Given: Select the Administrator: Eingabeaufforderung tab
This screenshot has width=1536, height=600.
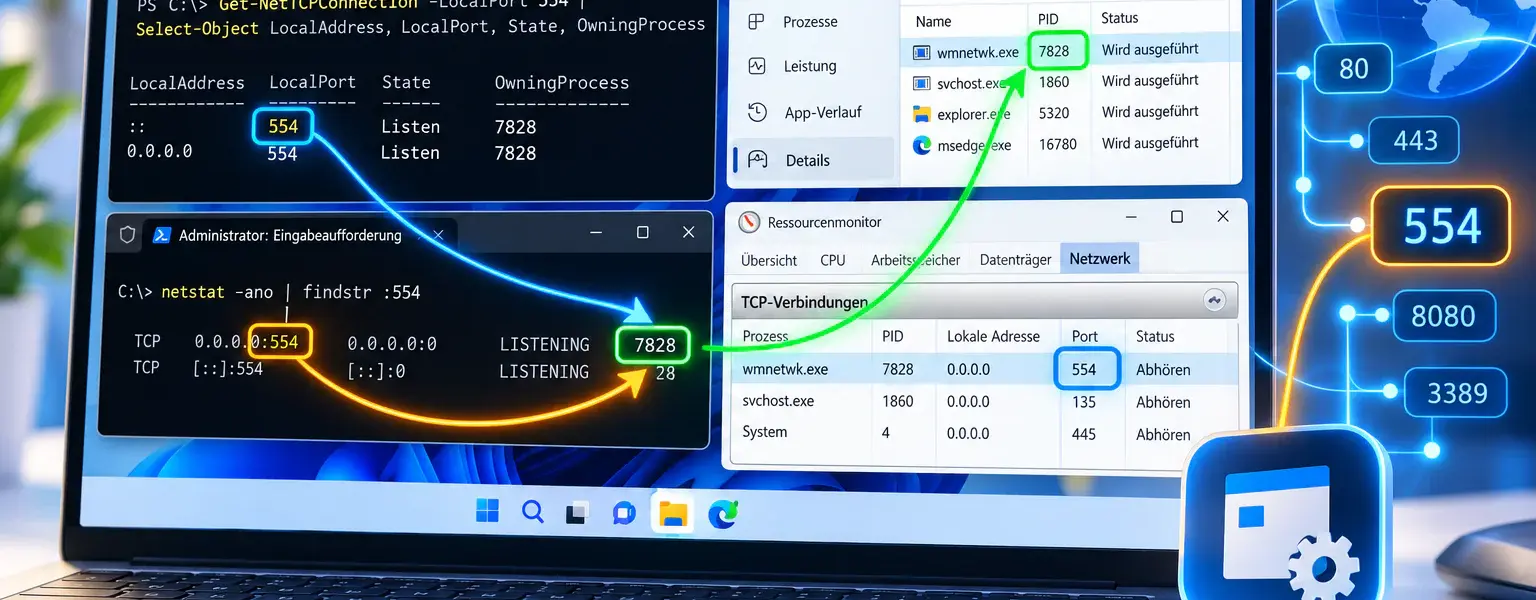Looking at the screenshot, I should click(290, 235).
